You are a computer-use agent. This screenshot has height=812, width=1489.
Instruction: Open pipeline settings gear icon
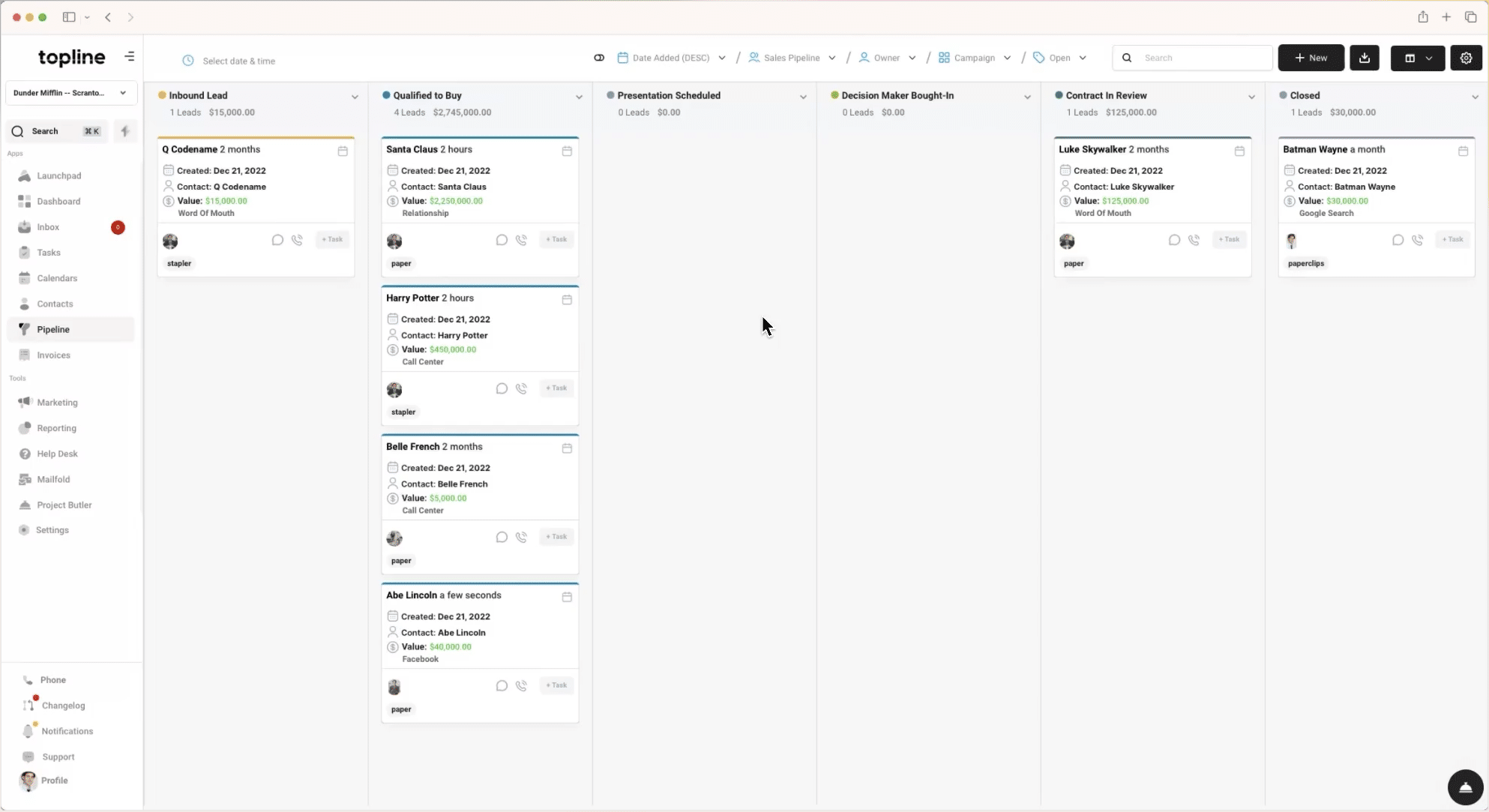1466,58
